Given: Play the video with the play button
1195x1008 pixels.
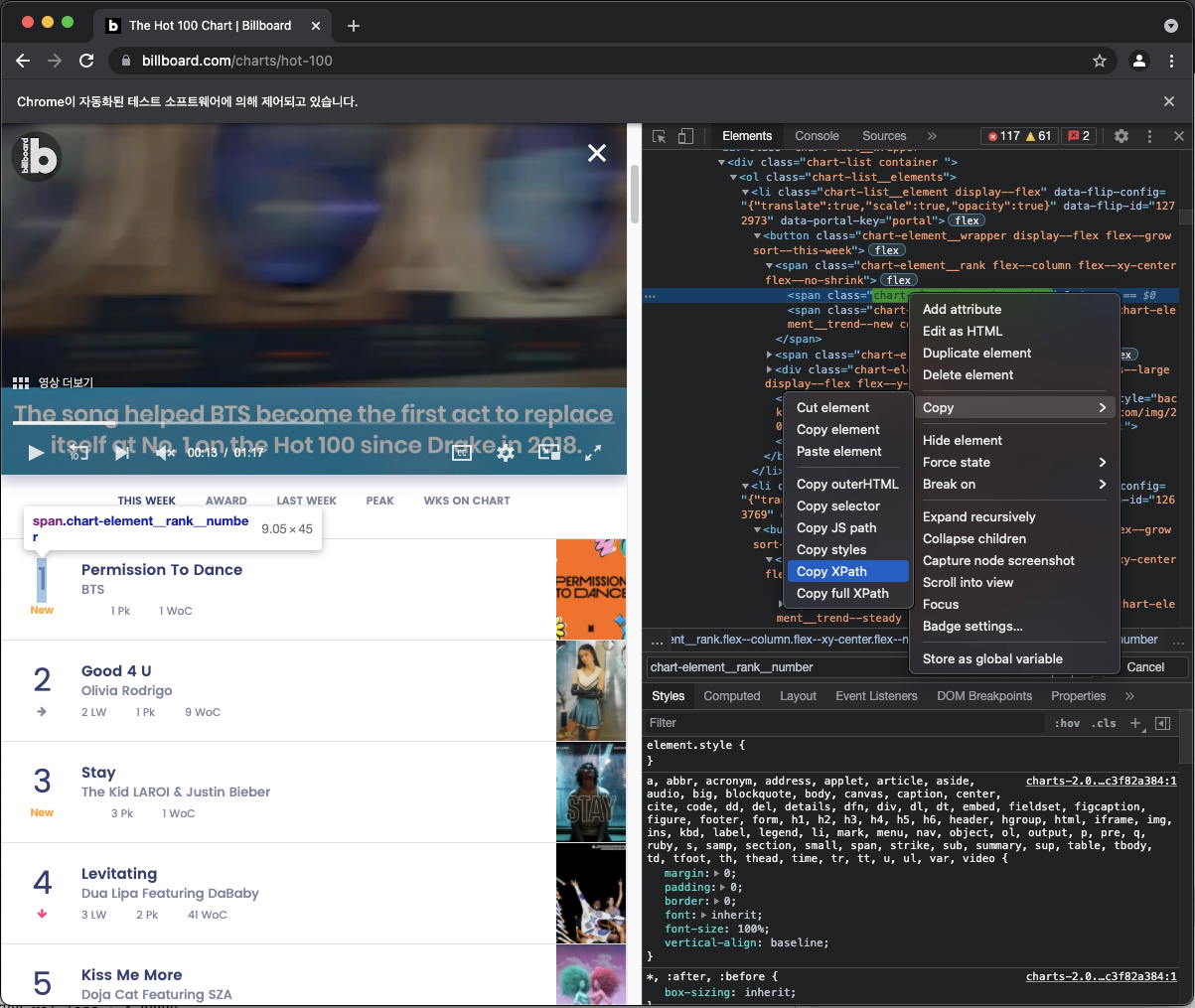Looking at the screenshot, I should click(36, 453).
